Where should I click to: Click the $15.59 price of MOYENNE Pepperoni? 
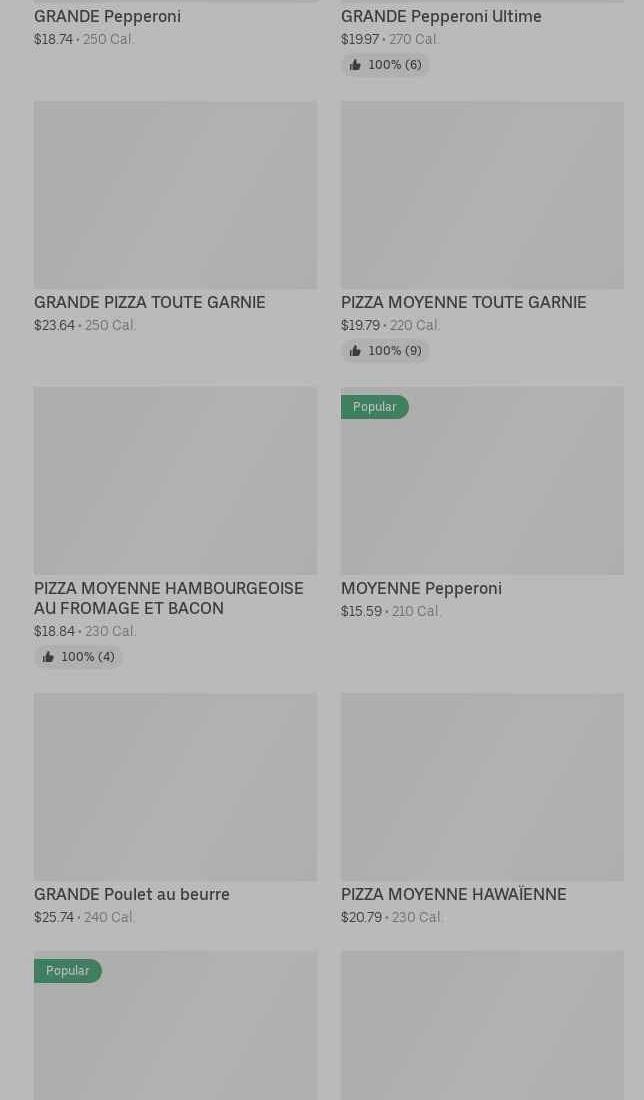click(x=361, y=611)
